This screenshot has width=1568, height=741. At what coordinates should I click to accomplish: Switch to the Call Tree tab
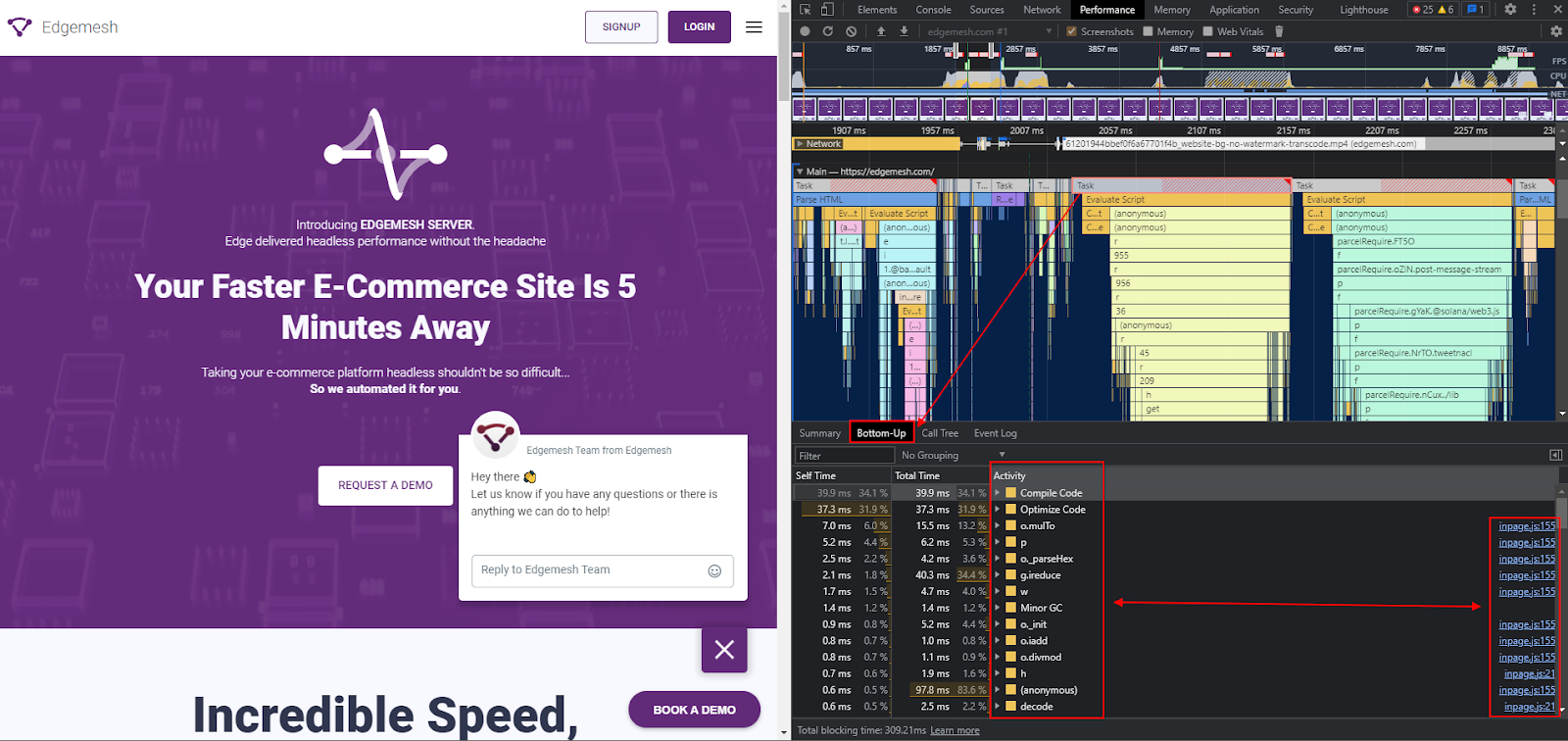coord(940,433)
